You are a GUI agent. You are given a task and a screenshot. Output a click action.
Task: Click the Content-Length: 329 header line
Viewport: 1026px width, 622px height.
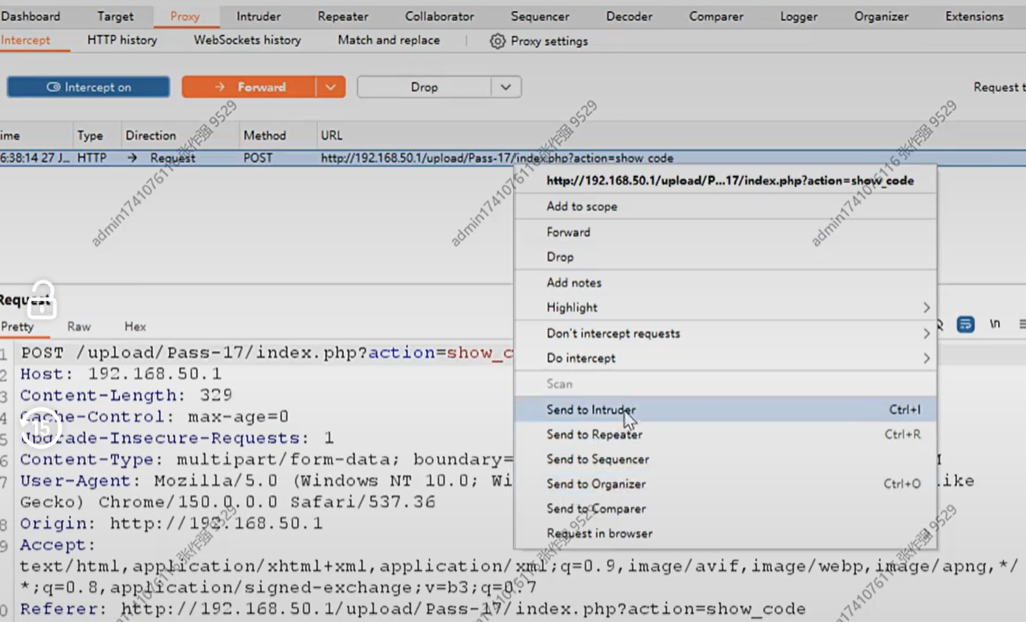[x=126, y=395]
